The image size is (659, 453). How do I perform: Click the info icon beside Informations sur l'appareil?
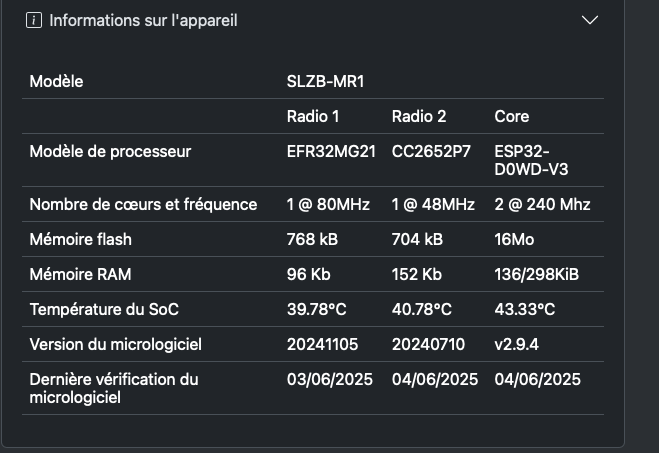click(34, 20)
